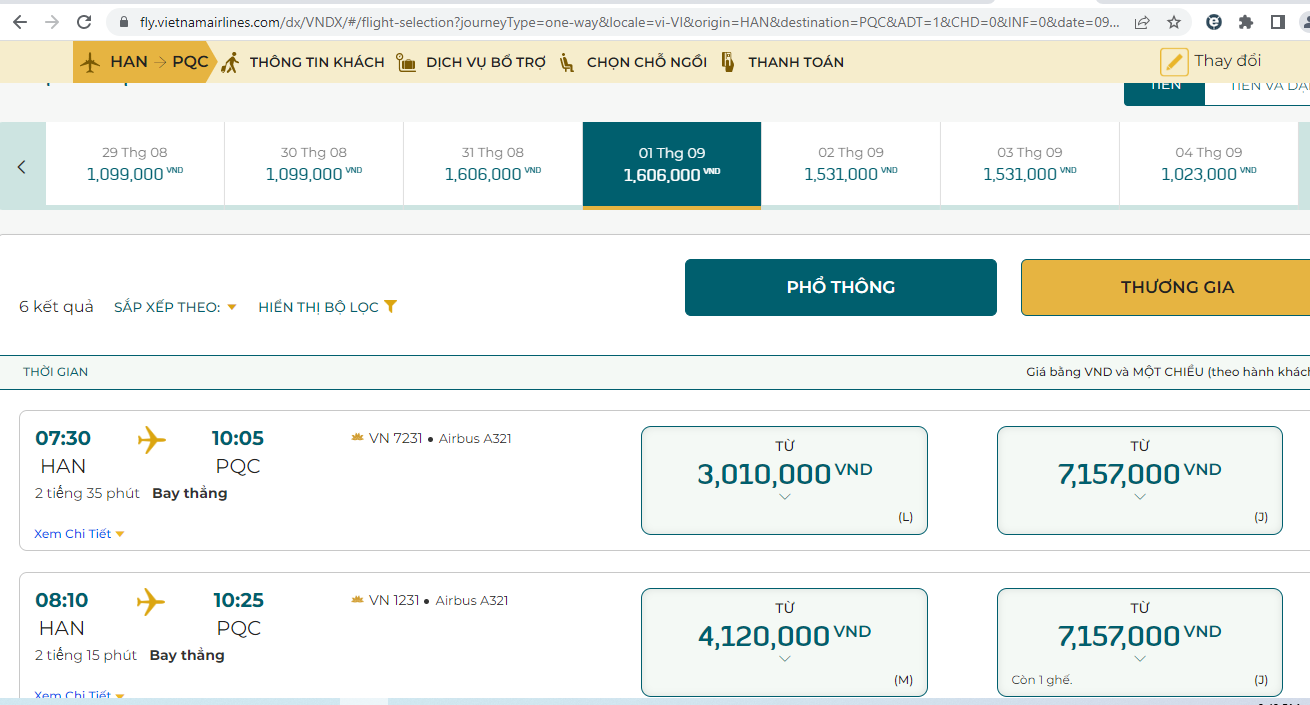Screen dimensions: 1310x705
Task: Bookmark page with star icon
Action: [1174, 22]
